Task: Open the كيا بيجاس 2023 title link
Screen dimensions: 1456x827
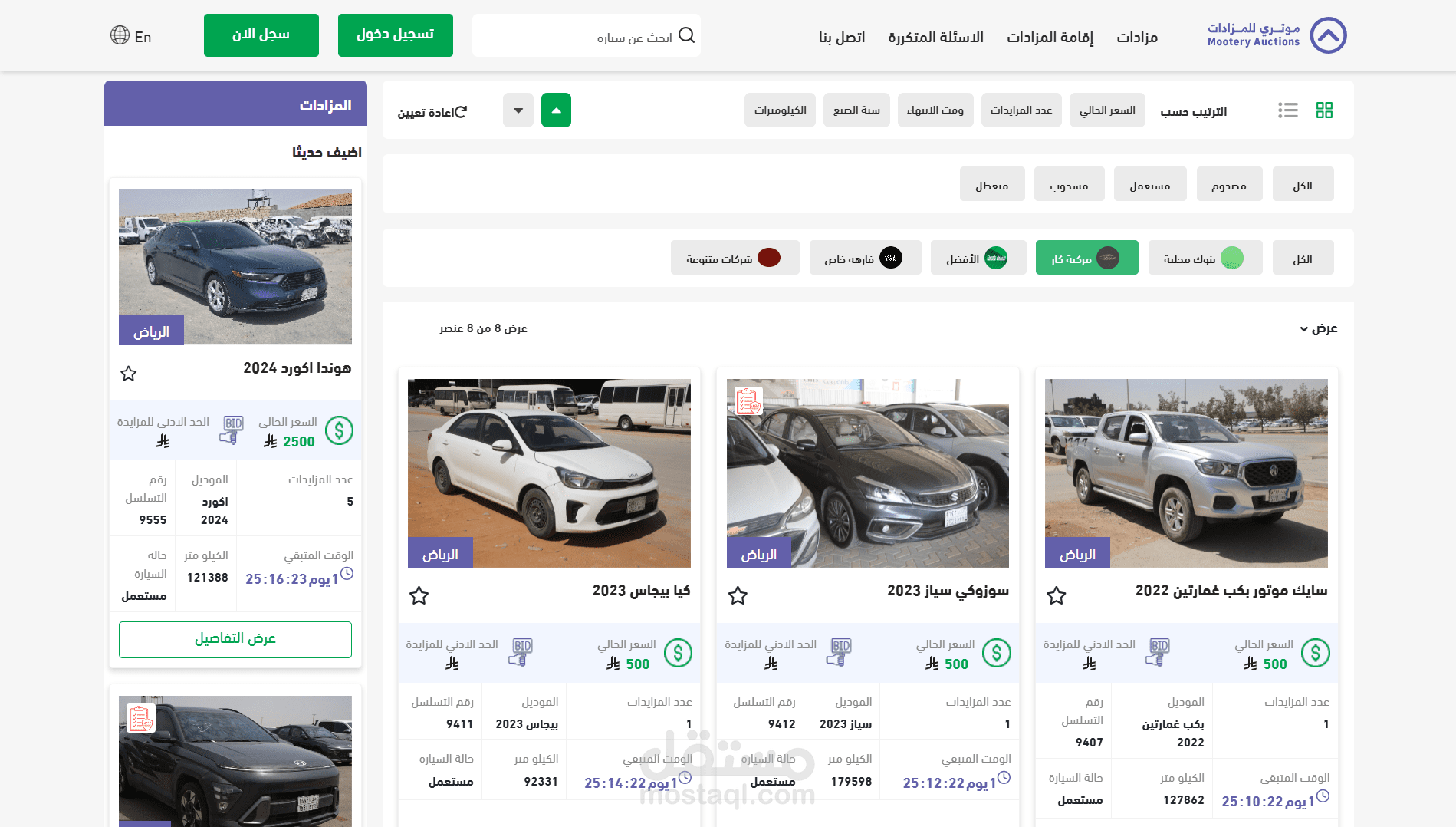Action: [x=641, y=591]
